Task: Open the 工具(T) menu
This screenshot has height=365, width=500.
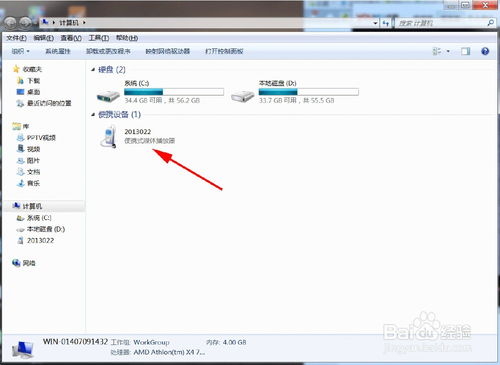Action: click(x=99, y=38)
